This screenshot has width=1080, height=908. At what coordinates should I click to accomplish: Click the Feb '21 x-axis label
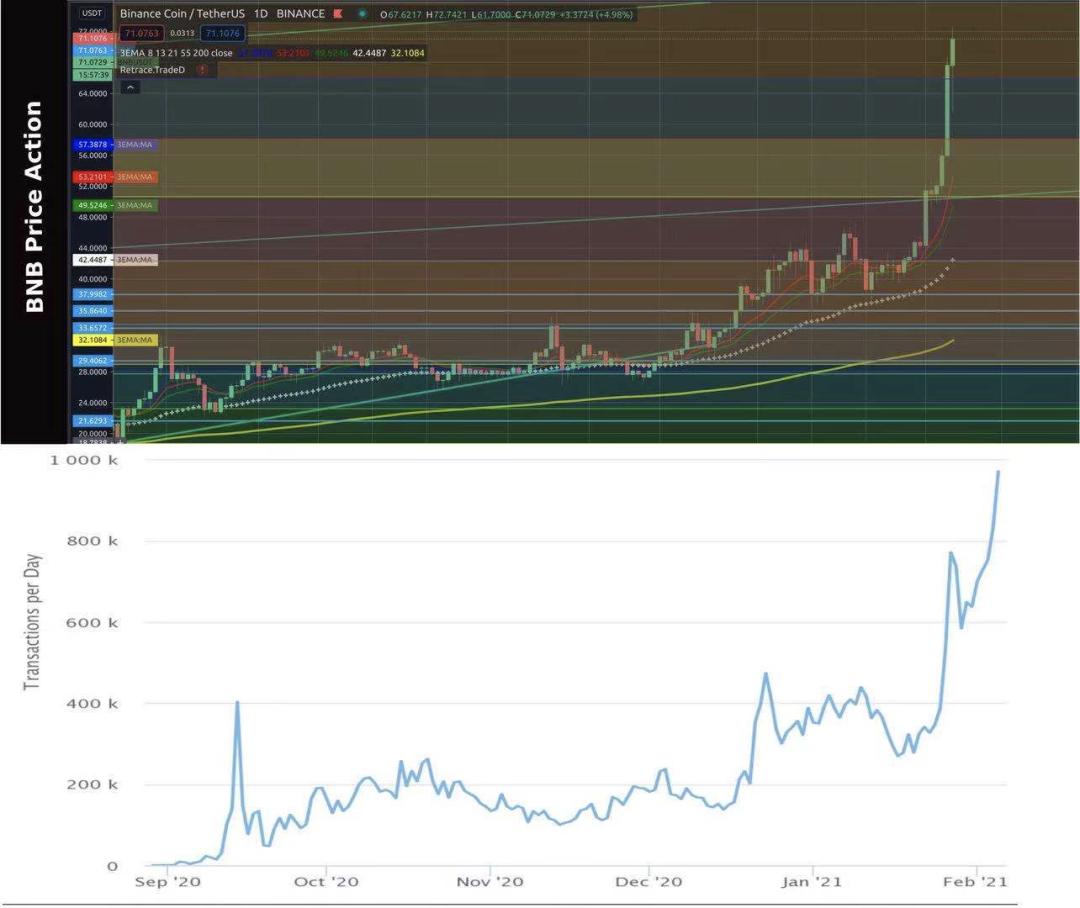click(975, 882)
